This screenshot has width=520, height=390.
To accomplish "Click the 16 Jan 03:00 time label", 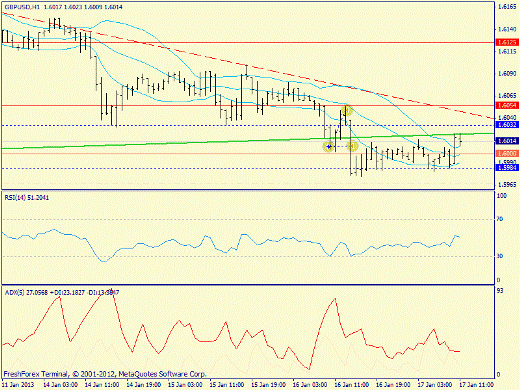I will [x=310, y=385].
